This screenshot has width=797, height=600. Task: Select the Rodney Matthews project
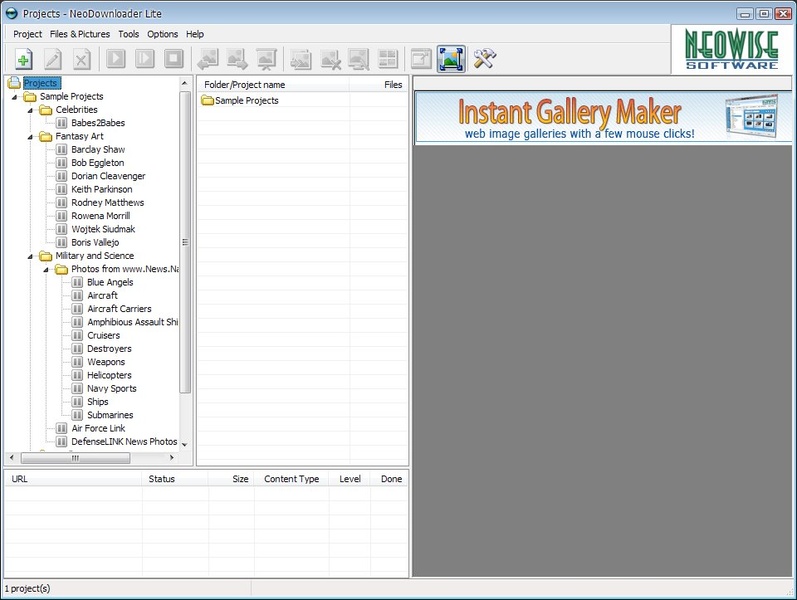[x=108, y=202]
